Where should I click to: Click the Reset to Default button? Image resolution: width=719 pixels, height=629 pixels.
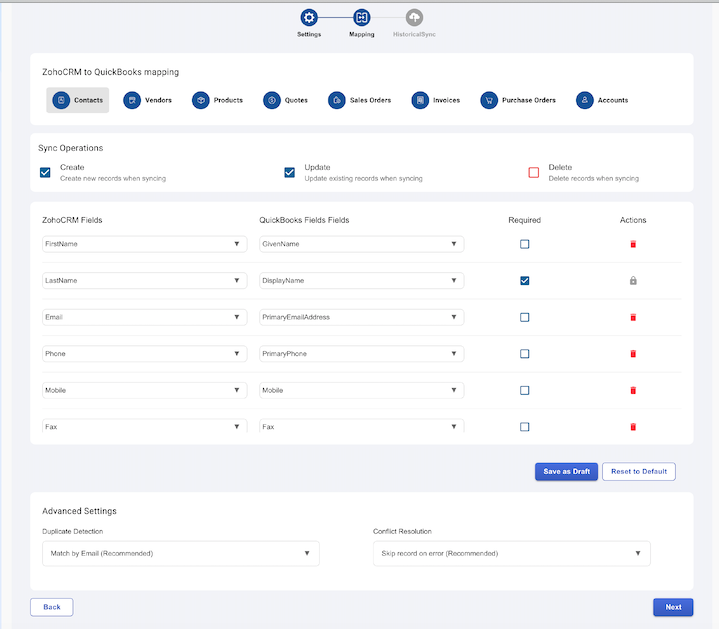pyautogui.click(x=639, y=471)
